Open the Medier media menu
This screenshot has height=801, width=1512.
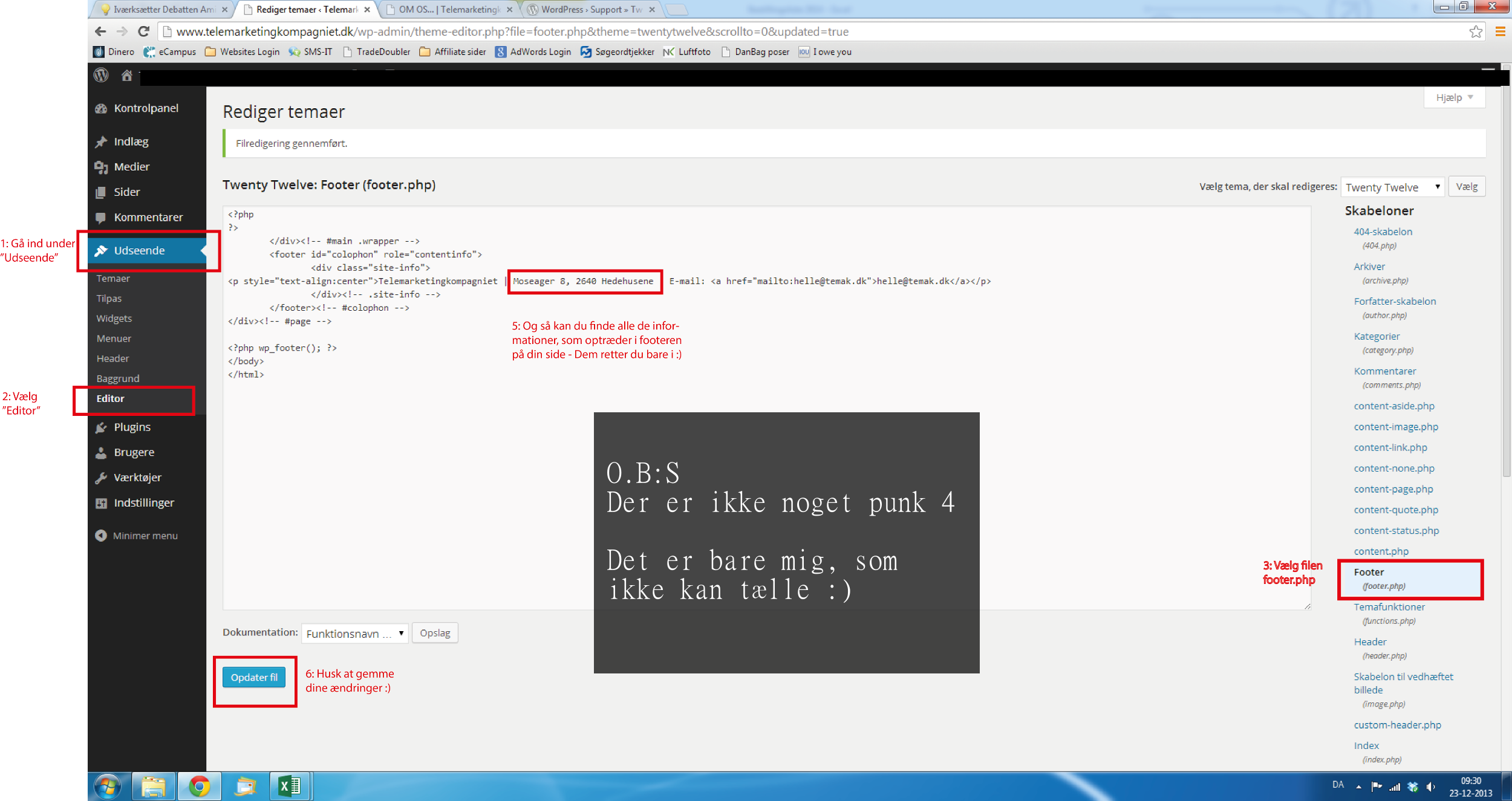(x=132, y=167)
